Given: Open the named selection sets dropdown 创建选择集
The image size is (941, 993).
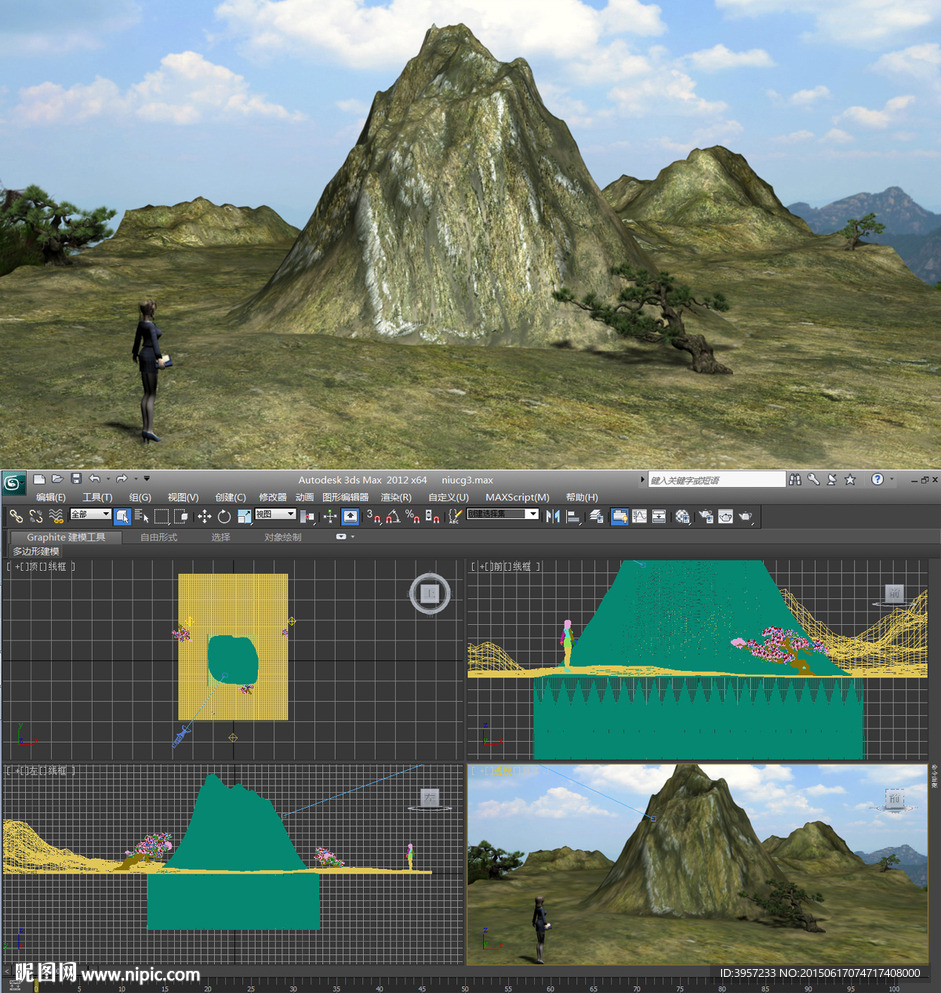Looking at the screenshot, I should coord(500,514).
